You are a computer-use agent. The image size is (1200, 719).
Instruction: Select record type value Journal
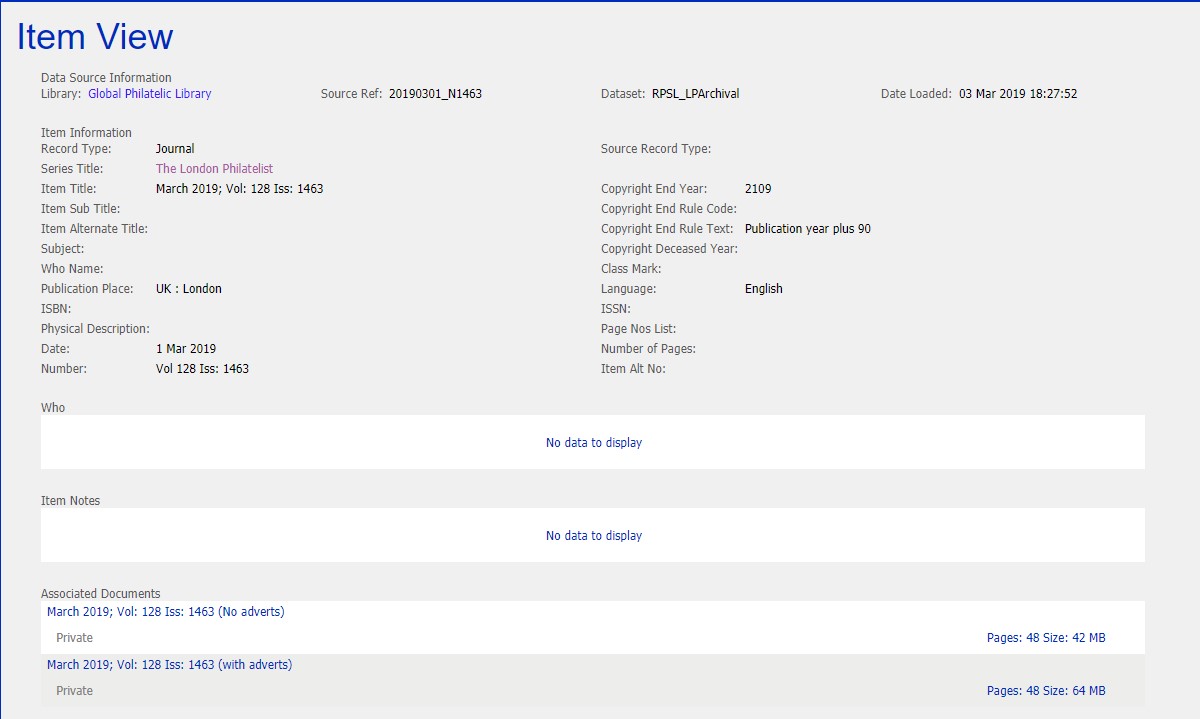click(x=175, y=149)
